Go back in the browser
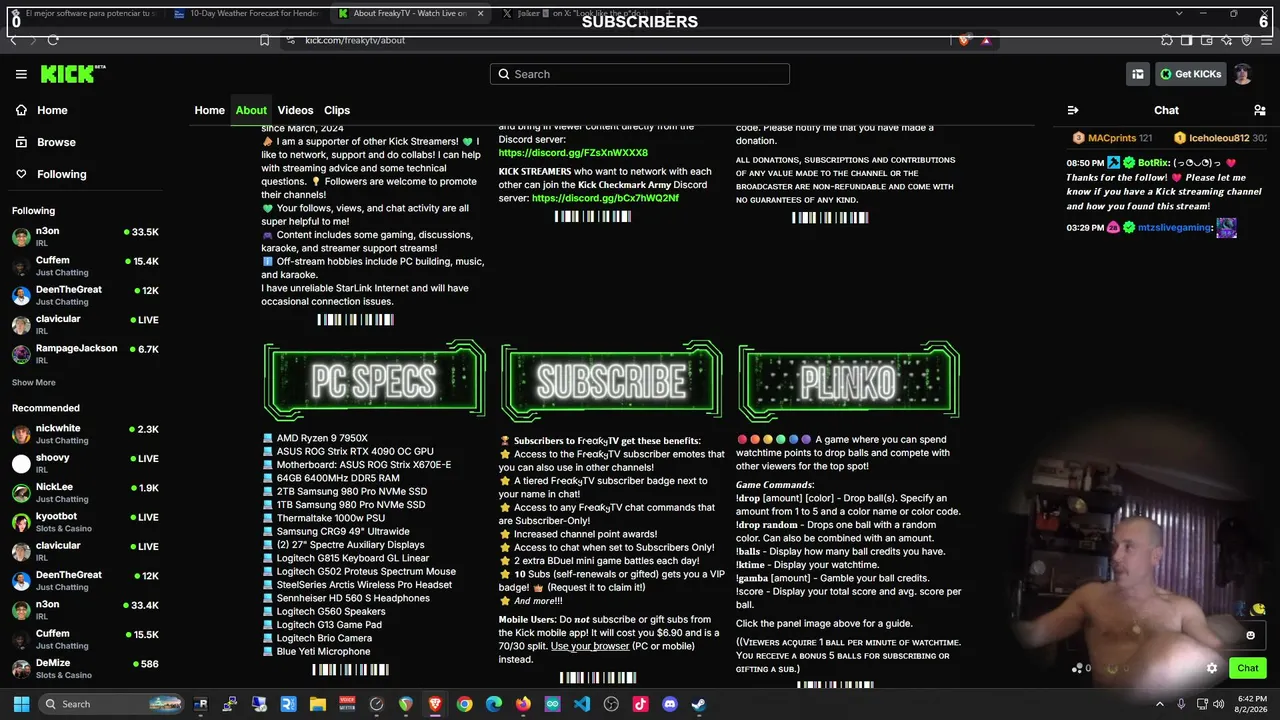This screenshot has height=720, width=1280. click(13, 40)
